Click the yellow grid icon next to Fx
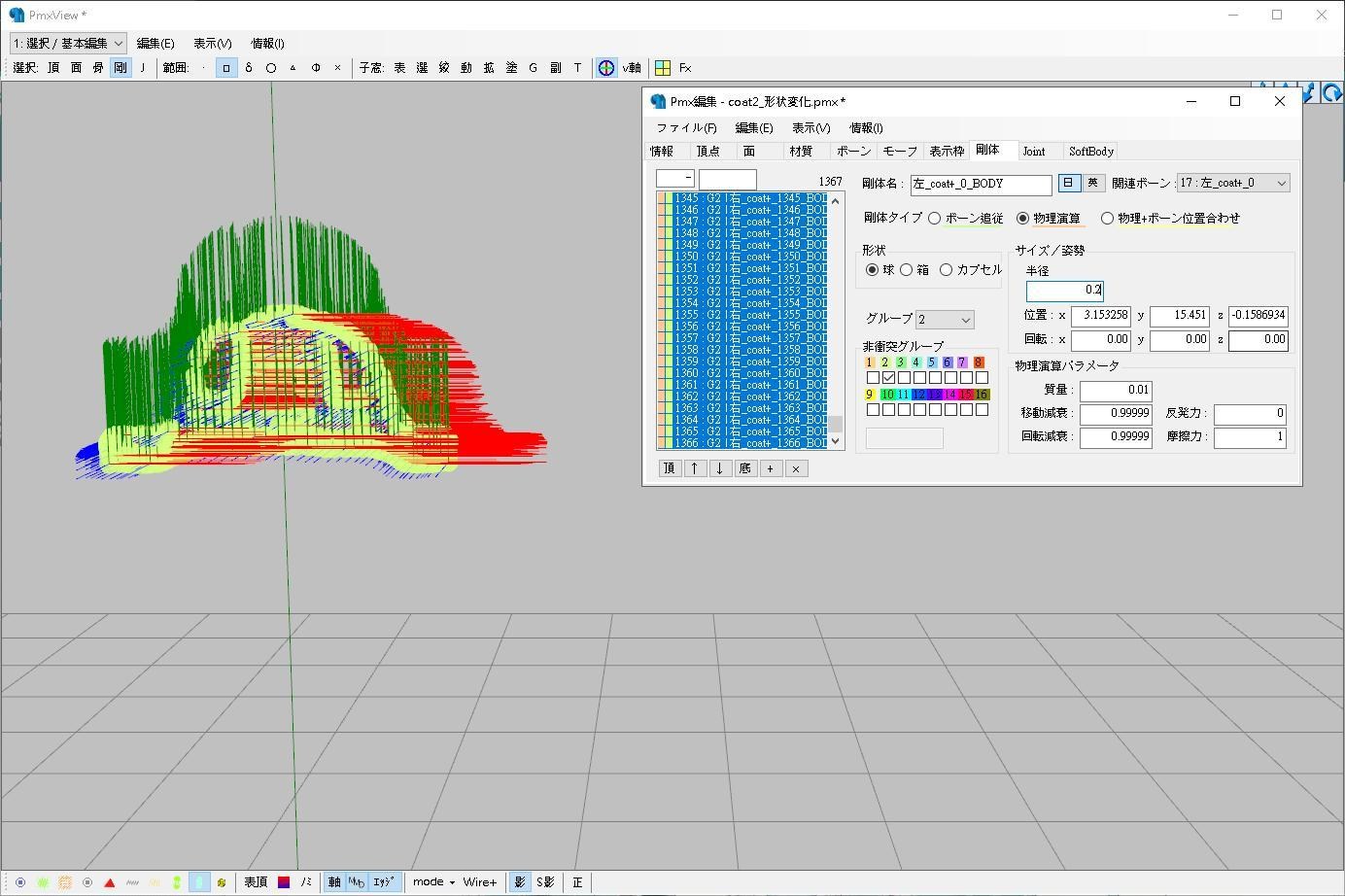The width and height of the screenshot is (1345, 896). click(x=663, y=68)
